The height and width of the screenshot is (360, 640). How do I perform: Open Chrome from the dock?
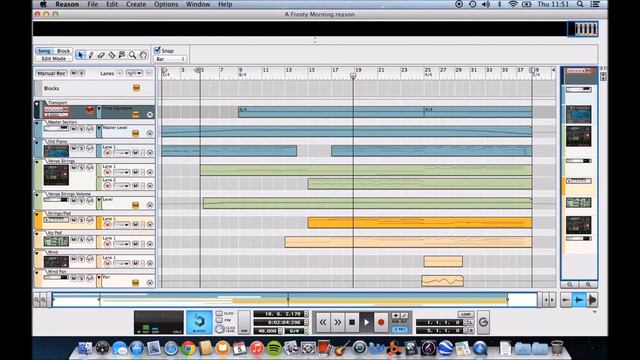(188, 348)
